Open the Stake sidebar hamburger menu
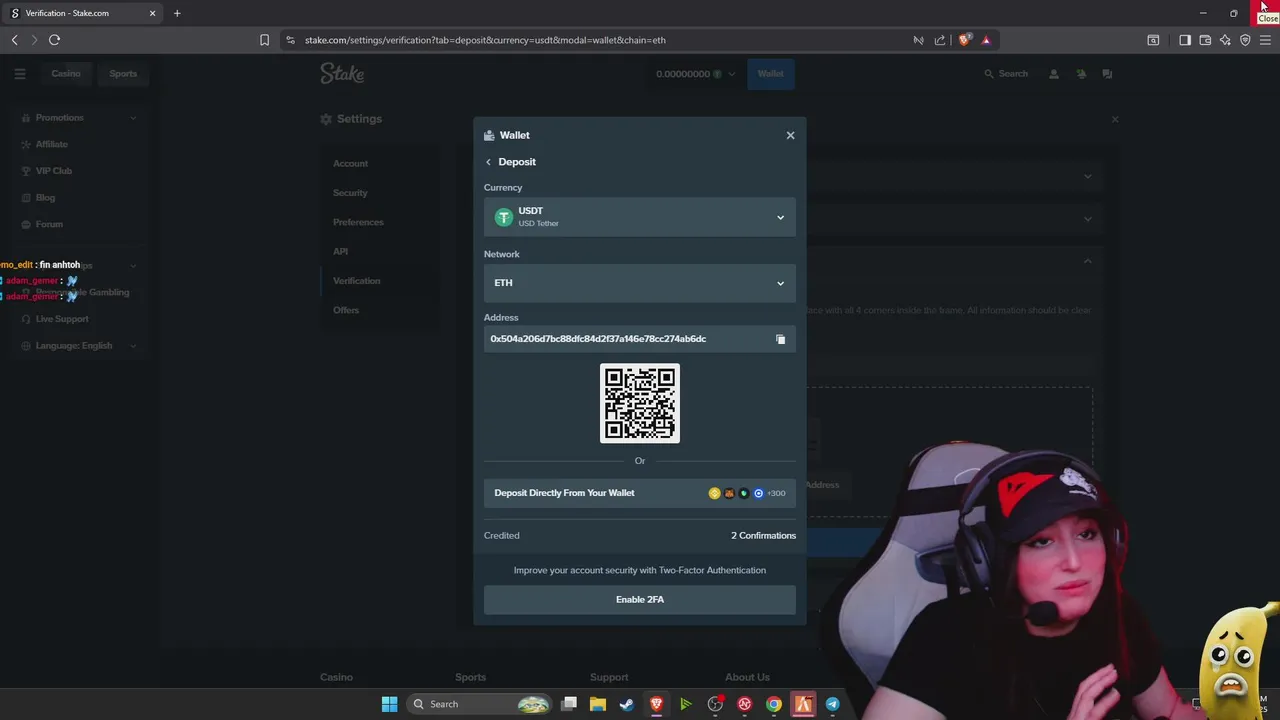The image size is (1280, 720). tap(20, 74)
